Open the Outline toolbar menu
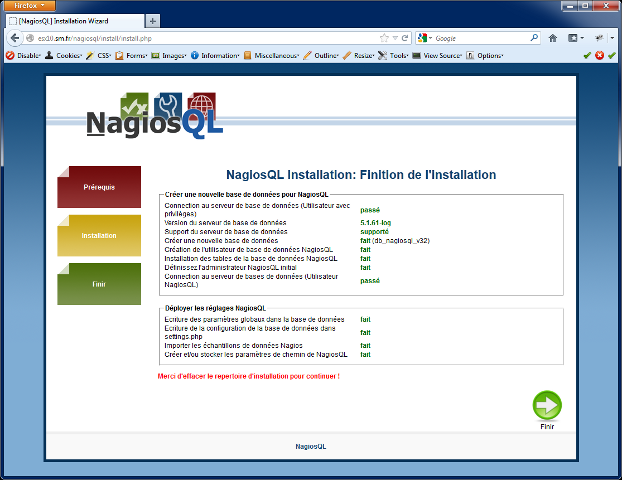 click(x=321, y=56)
